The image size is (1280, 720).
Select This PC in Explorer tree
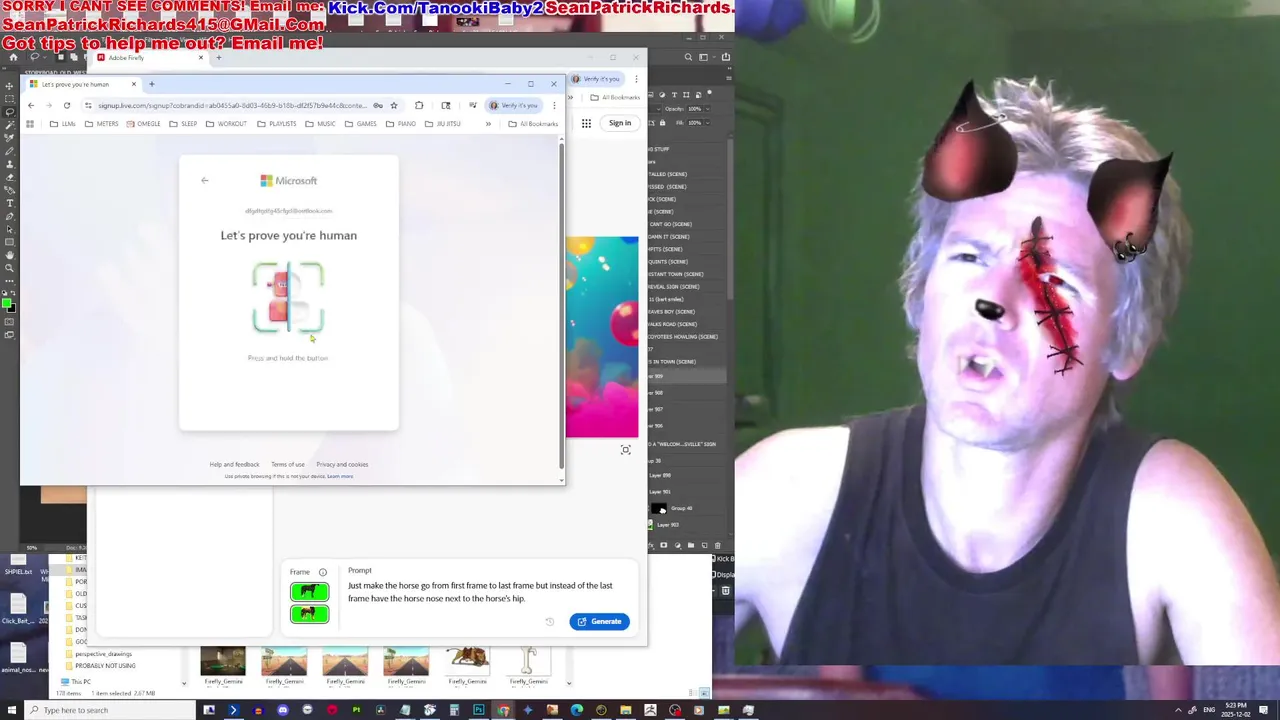click(x=75, y=682)
